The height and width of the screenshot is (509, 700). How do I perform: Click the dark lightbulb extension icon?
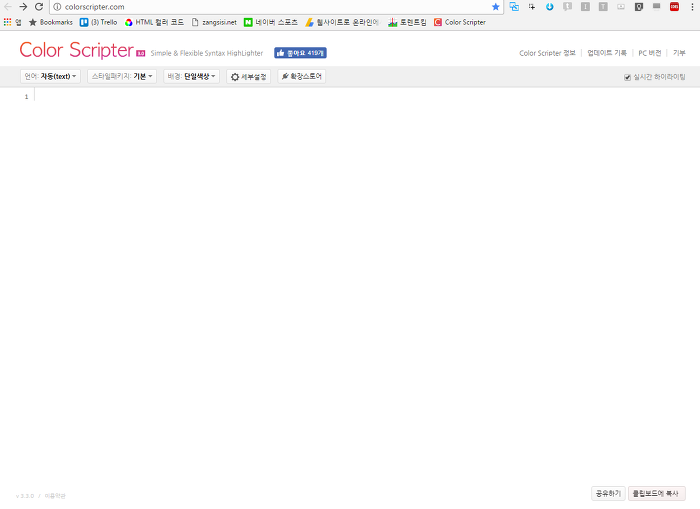(639, 7)
